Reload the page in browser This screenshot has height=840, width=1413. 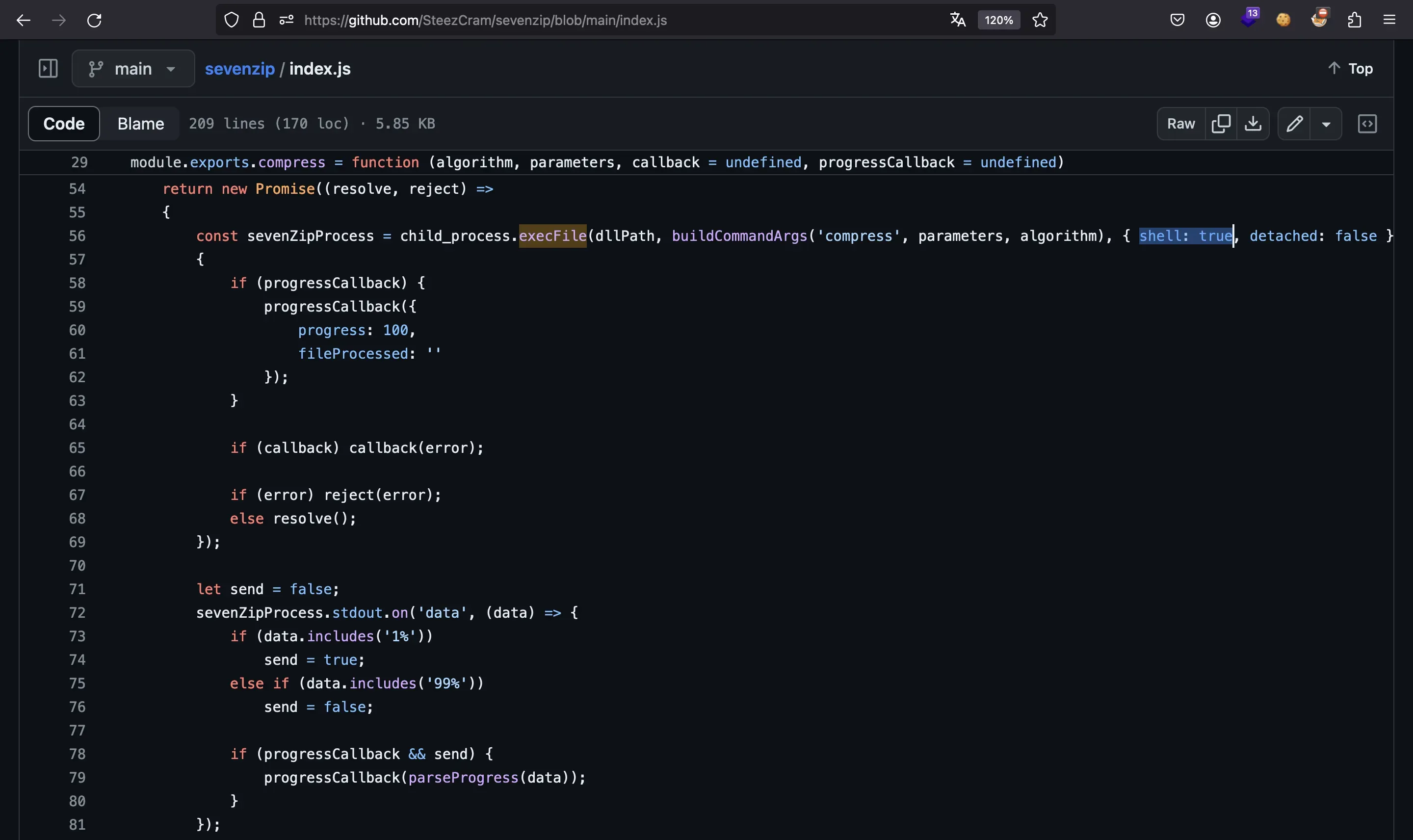pyautogui.click(x=94, y=21)
